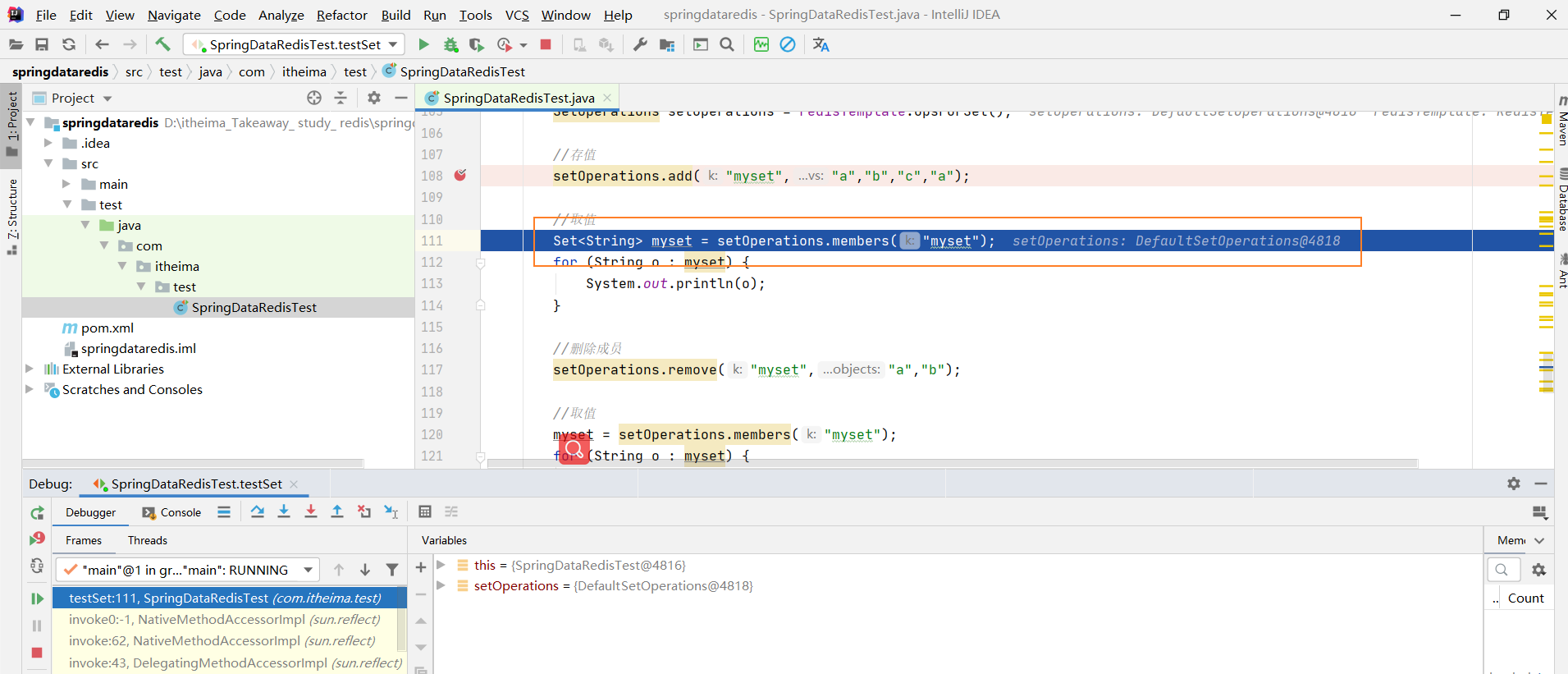Run SpringDataRedisTest.testSet with green play icon
This screenshot has width=1568, height=674.
[423, 44]
